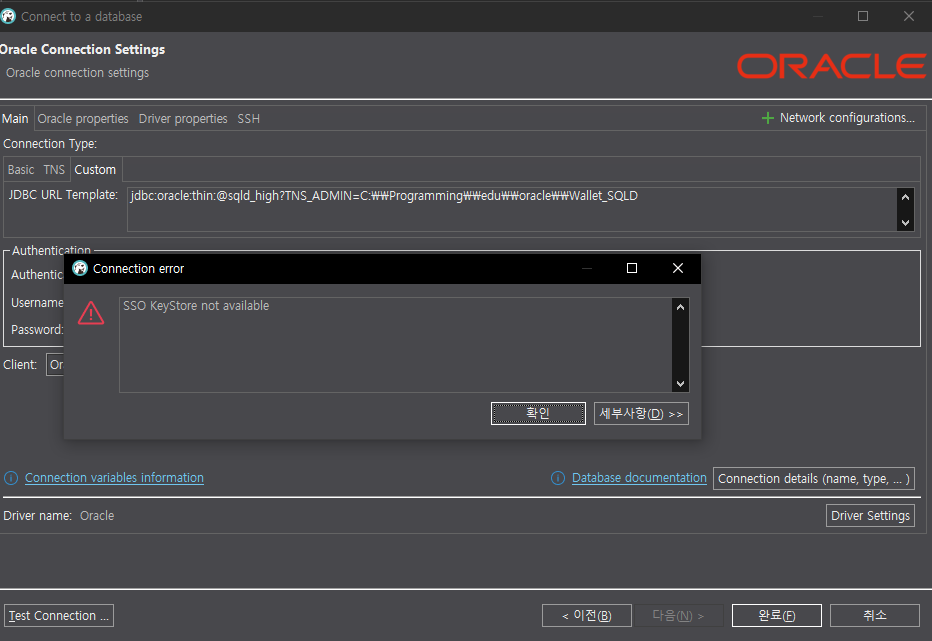Click the Password label
932x641 pixels.
point(37,329)
